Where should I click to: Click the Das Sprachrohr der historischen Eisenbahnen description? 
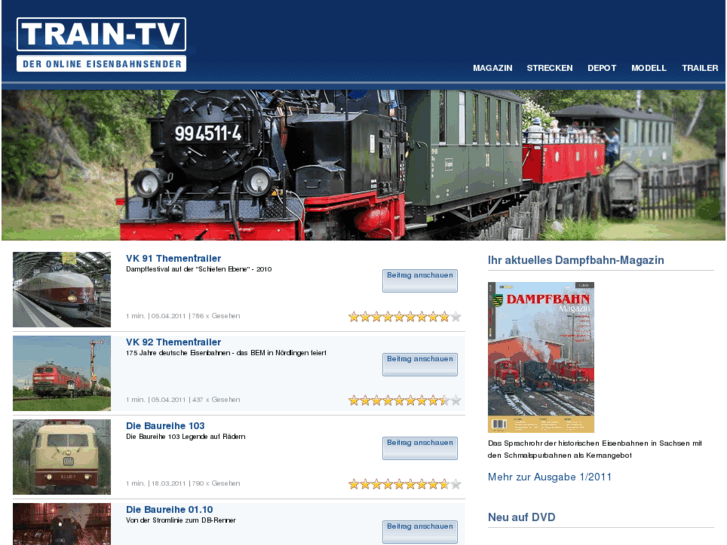click(595, 449)
